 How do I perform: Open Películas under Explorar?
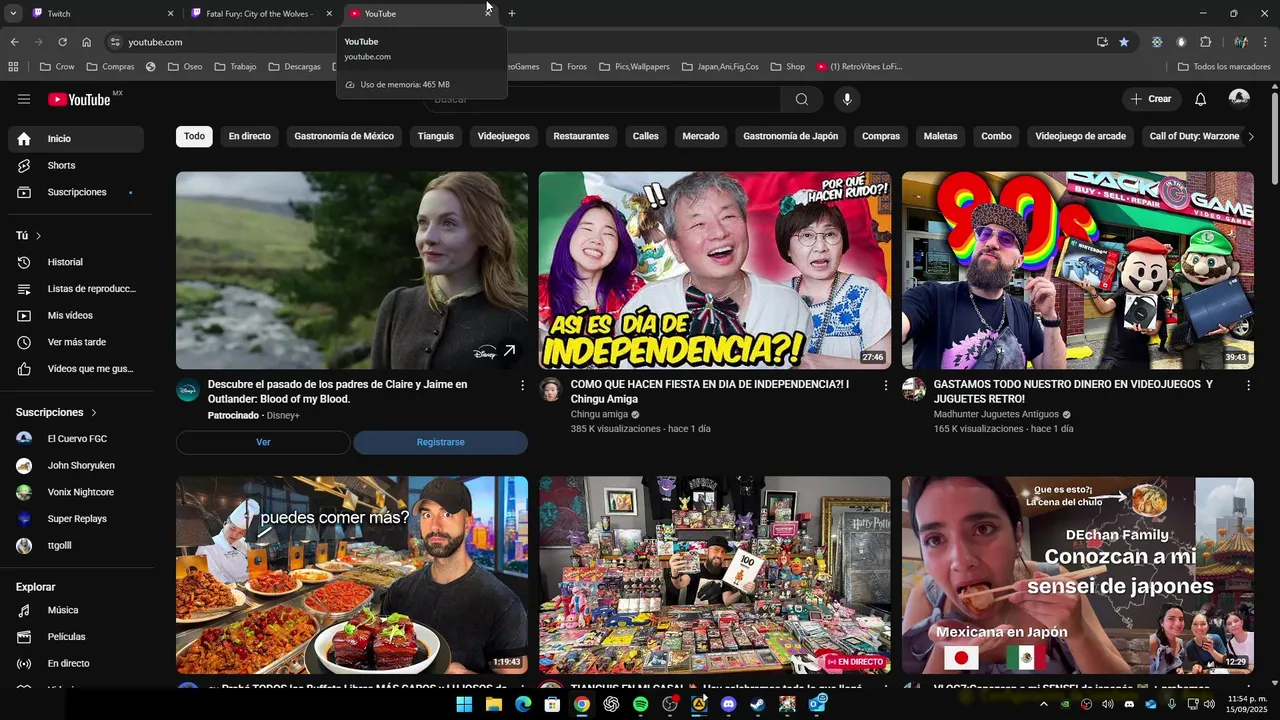[76, 637]
